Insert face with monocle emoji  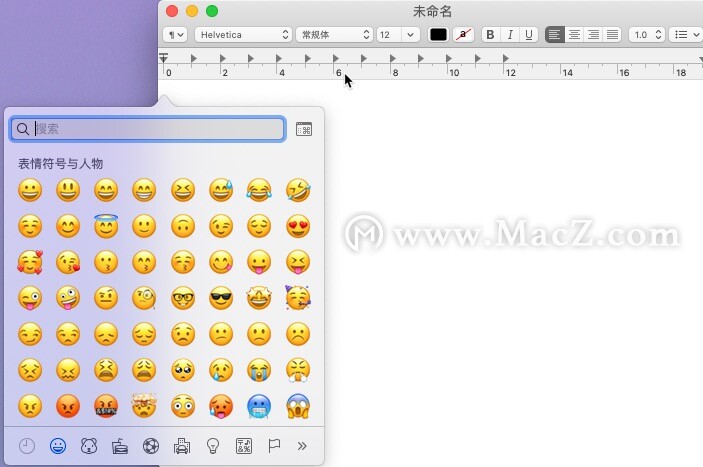(144, 298)
